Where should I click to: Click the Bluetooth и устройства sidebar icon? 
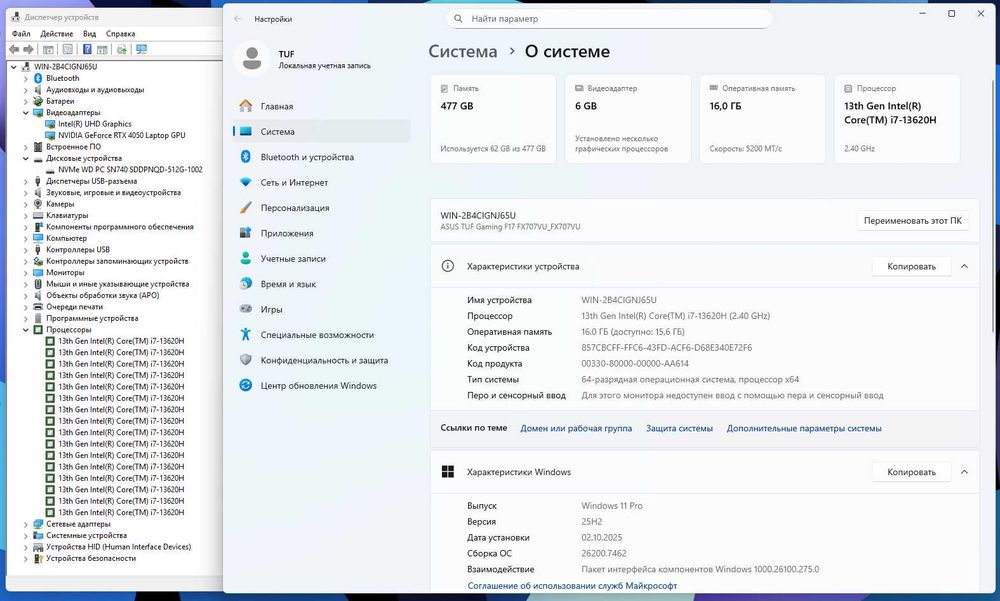(x=246, y=156)
